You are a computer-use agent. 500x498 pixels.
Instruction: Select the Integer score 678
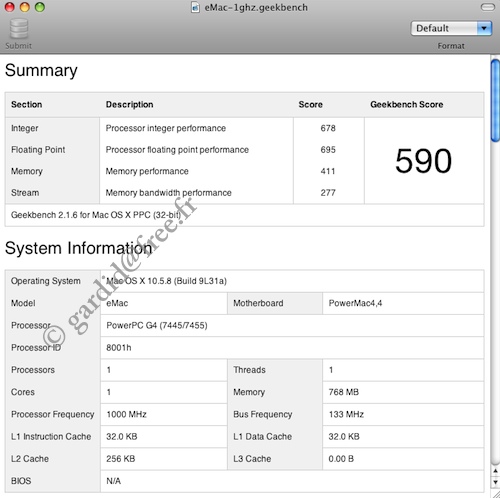click(x=328, y=128)
